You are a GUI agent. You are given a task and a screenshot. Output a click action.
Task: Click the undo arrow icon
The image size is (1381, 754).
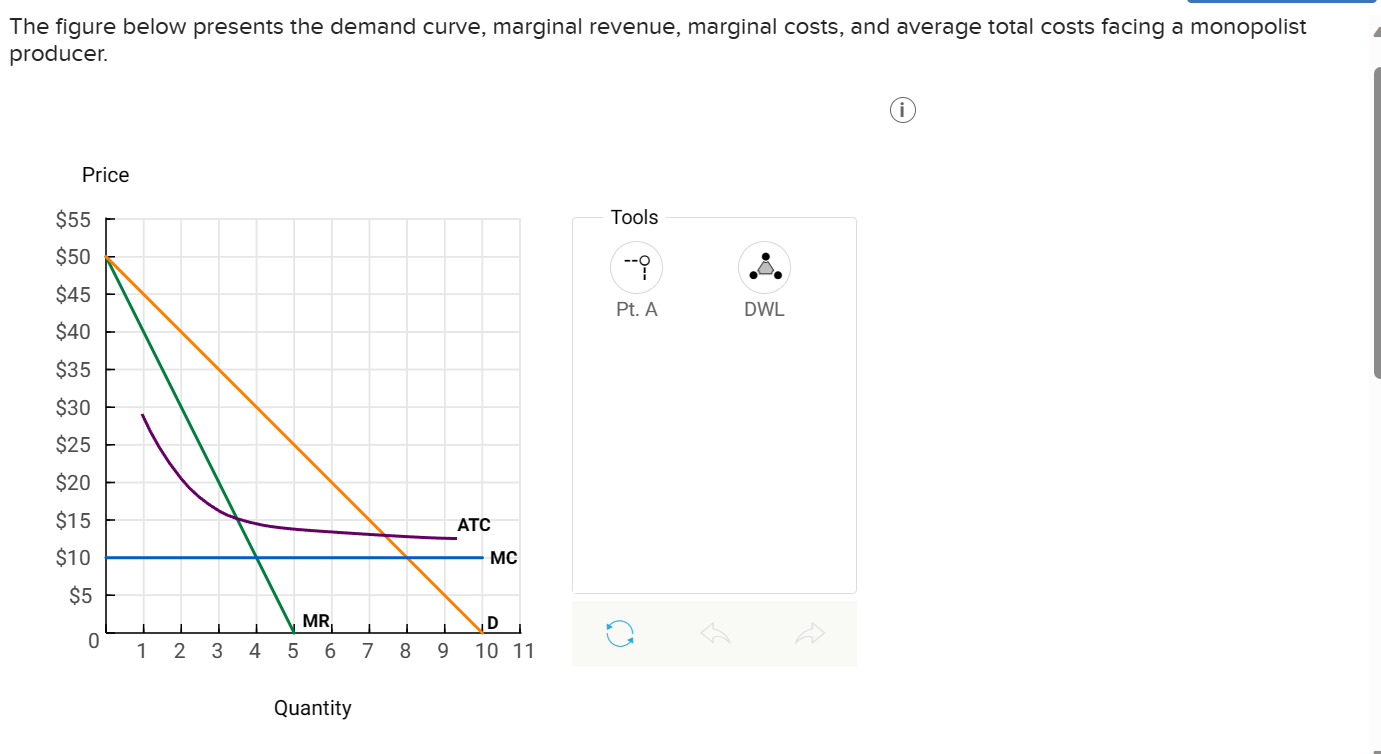tap(714, 633)
